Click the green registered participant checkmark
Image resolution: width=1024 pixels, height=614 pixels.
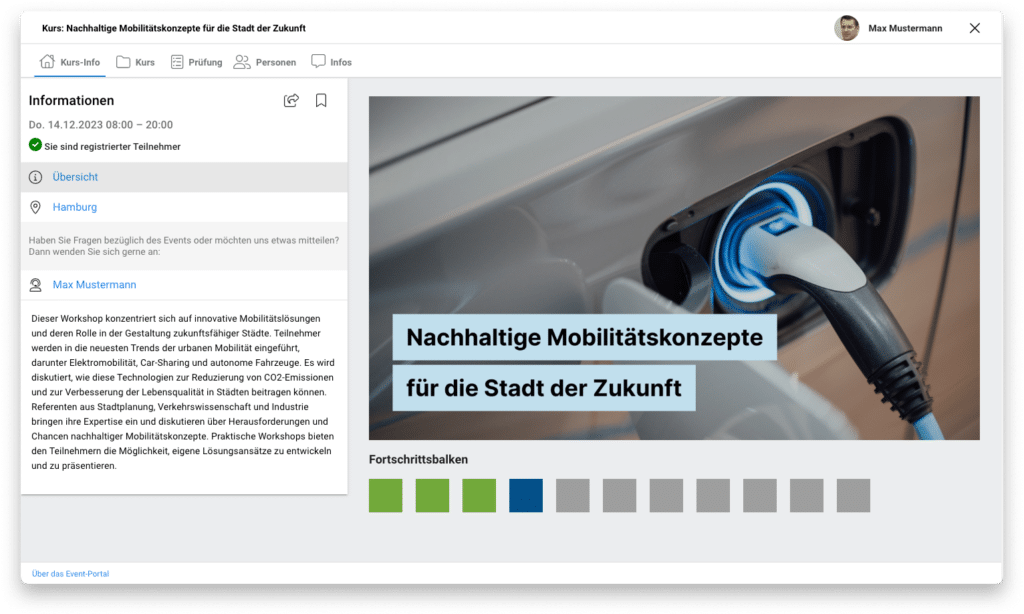pos(34,146)
